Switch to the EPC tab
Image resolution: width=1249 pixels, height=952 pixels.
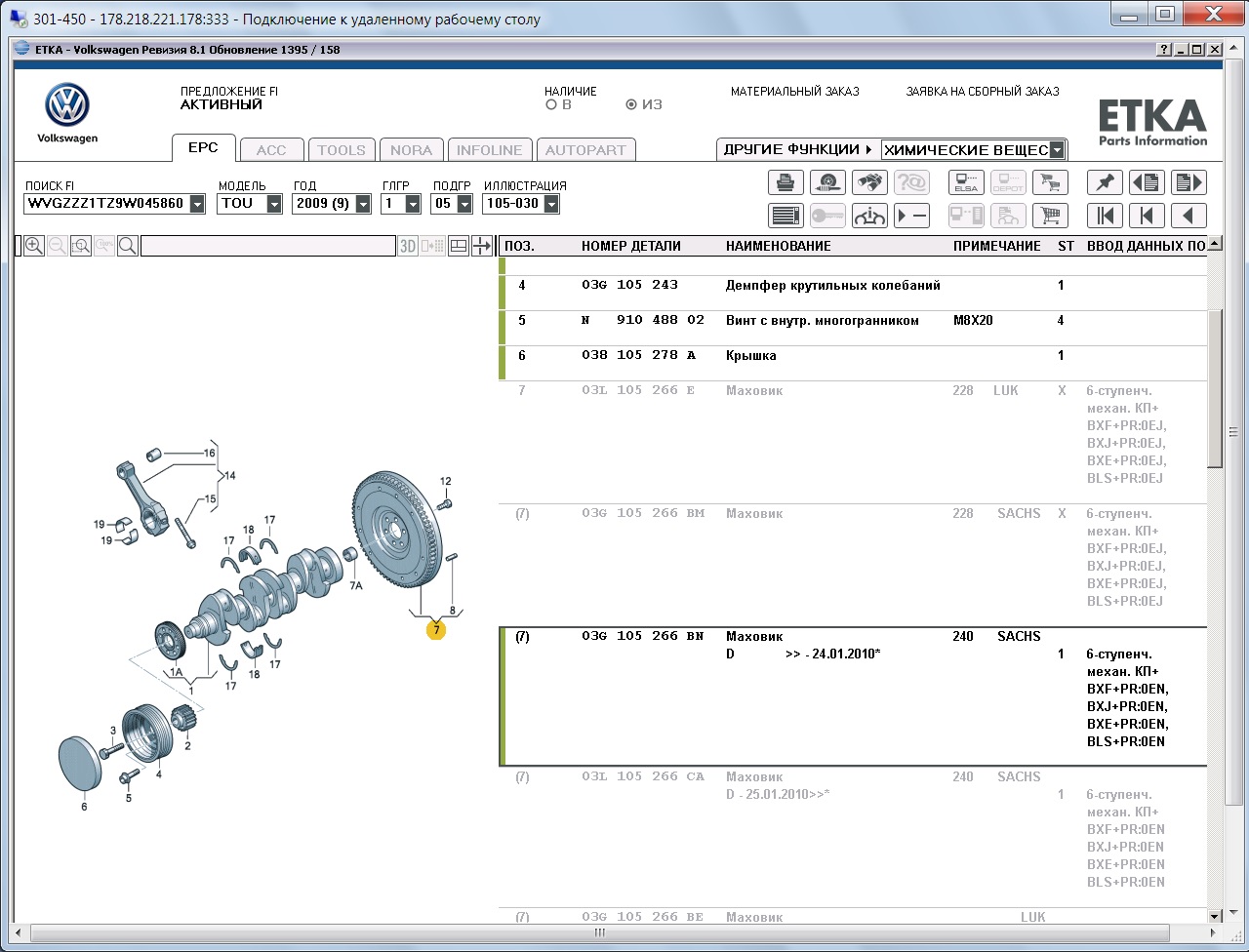[203, 148]
